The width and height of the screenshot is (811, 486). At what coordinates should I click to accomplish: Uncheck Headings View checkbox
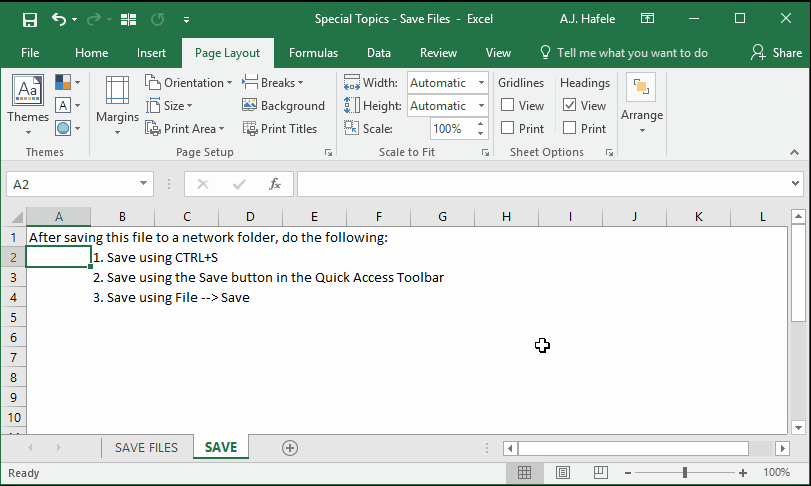[569, 105]
